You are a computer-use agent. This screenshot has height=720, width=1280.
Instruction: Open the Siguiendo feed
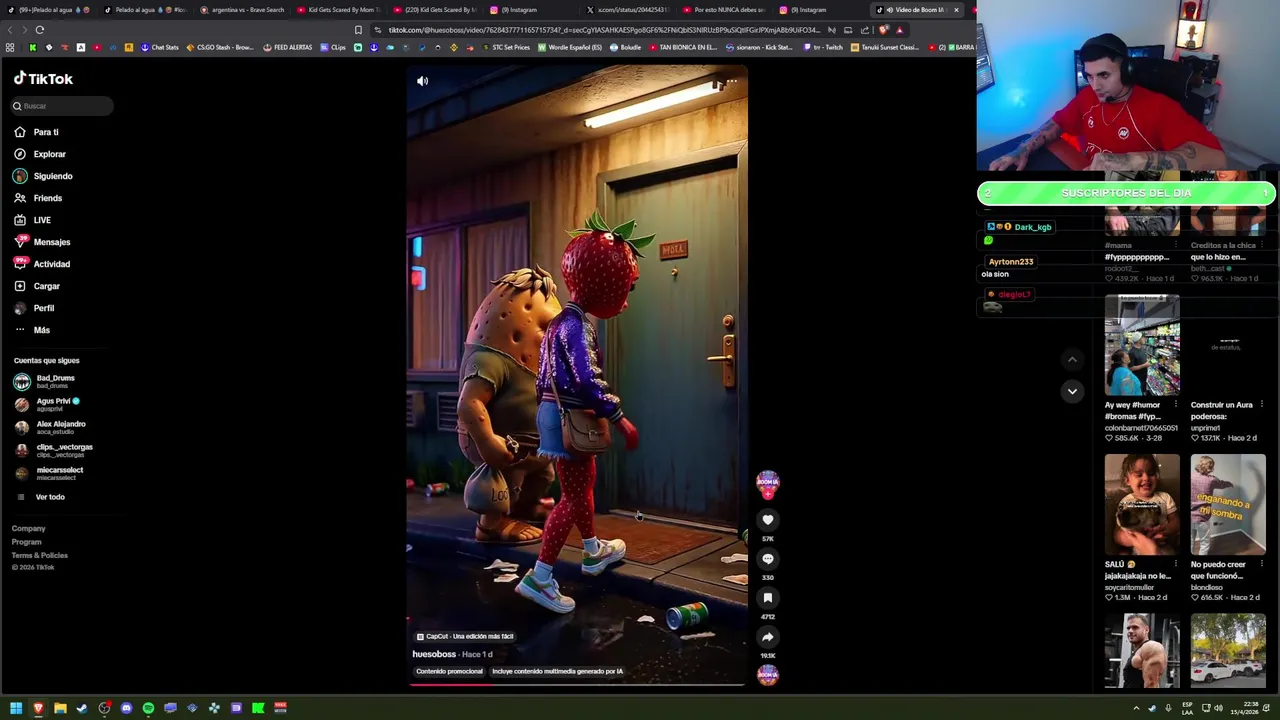tap(43, 176)
